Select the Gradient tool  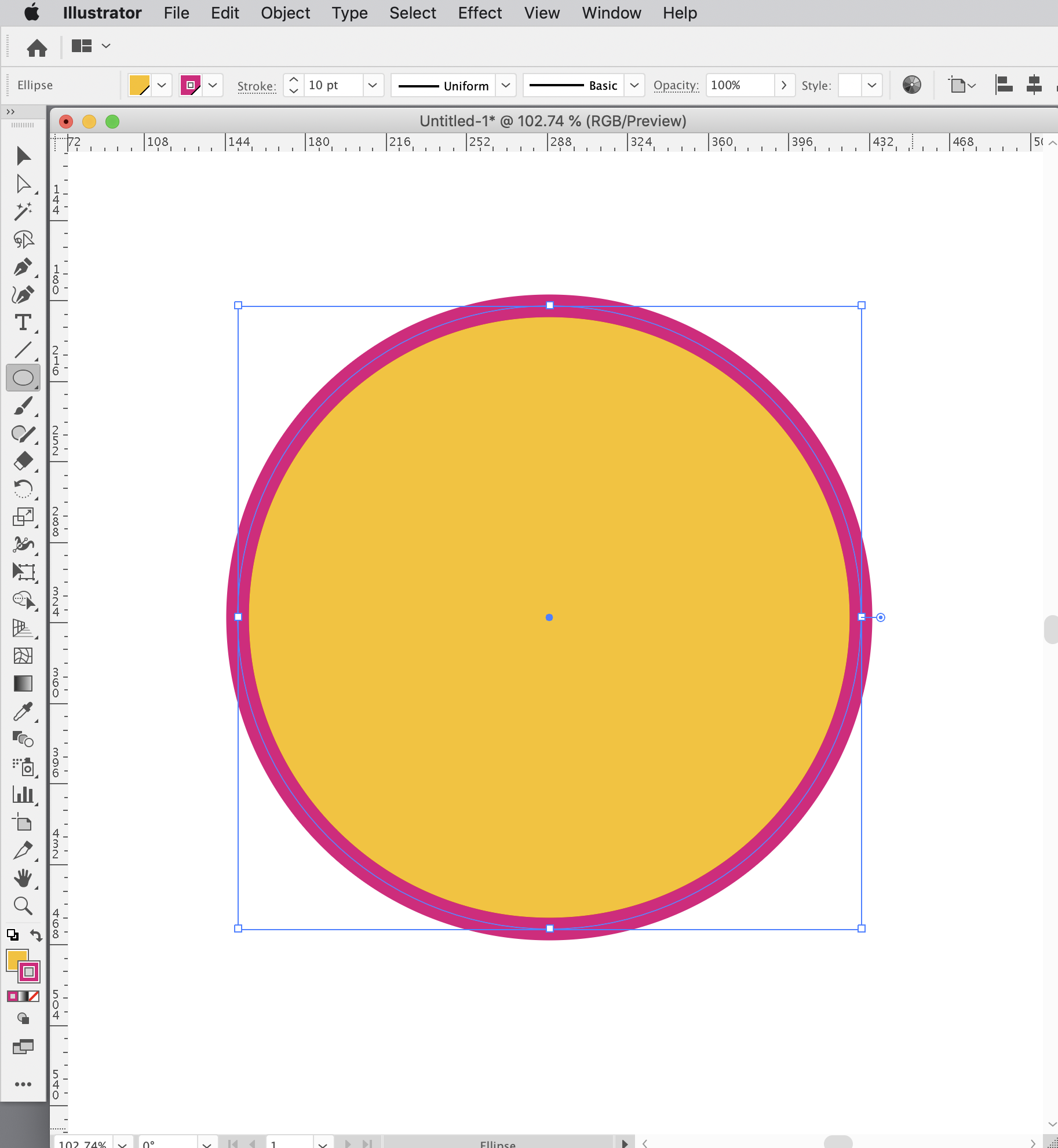(x=23, y=683)
